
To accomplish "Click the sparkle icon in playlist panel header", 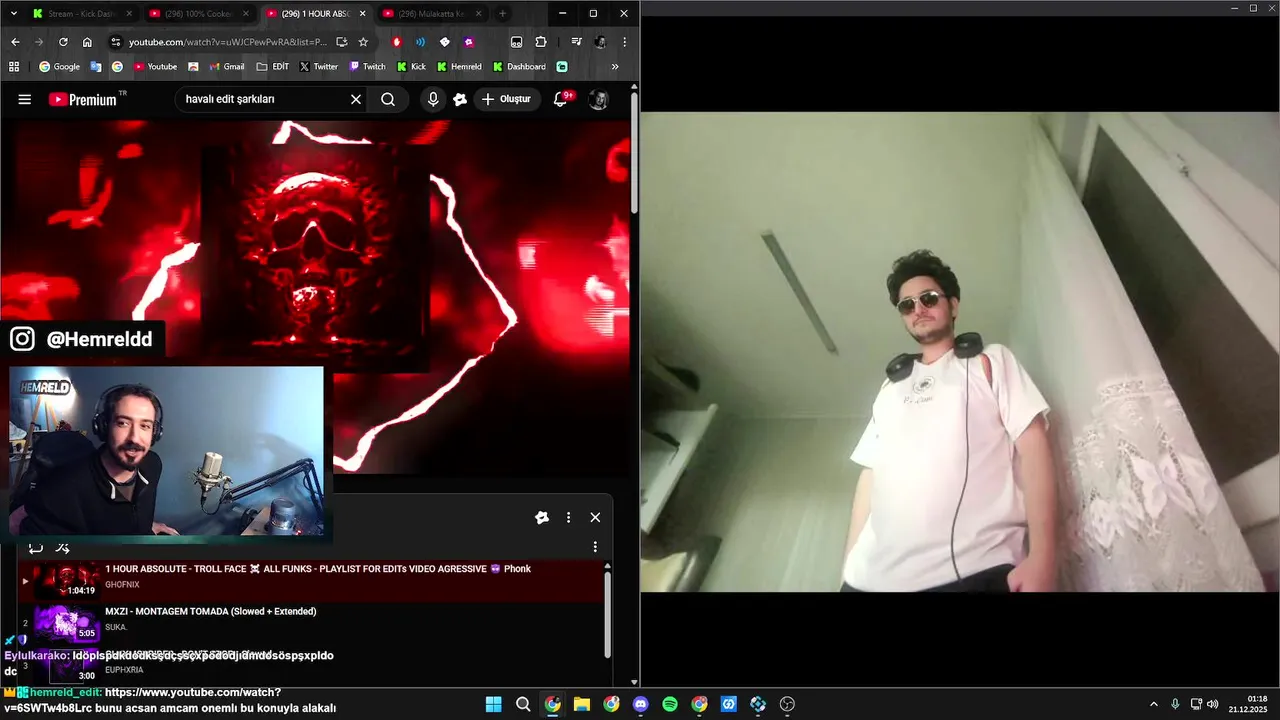I will [542, 517].
